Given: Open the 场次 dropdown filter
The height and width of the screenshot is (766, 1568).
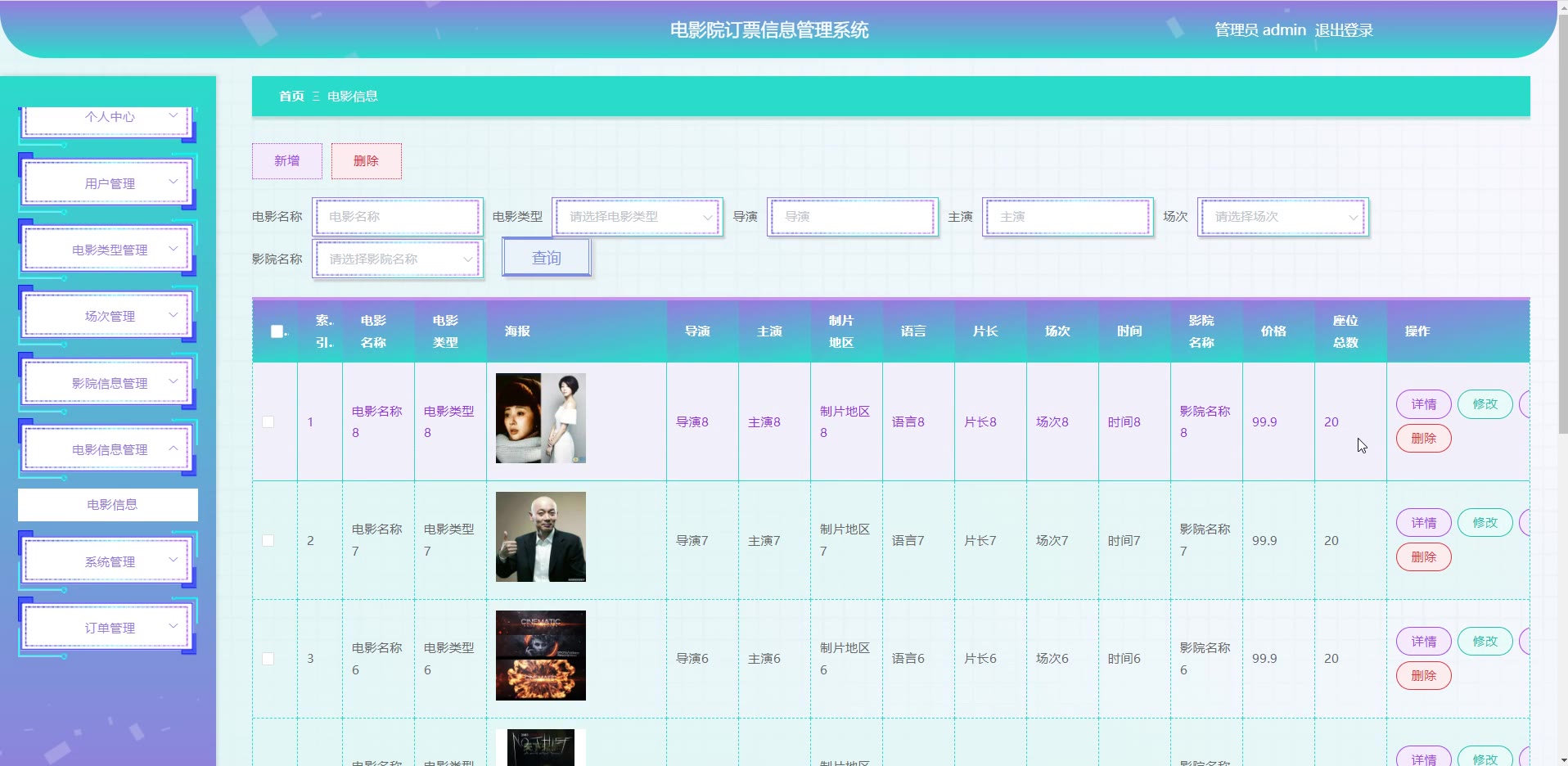Looking at the screenshot, I should [x=1283, y=217].
